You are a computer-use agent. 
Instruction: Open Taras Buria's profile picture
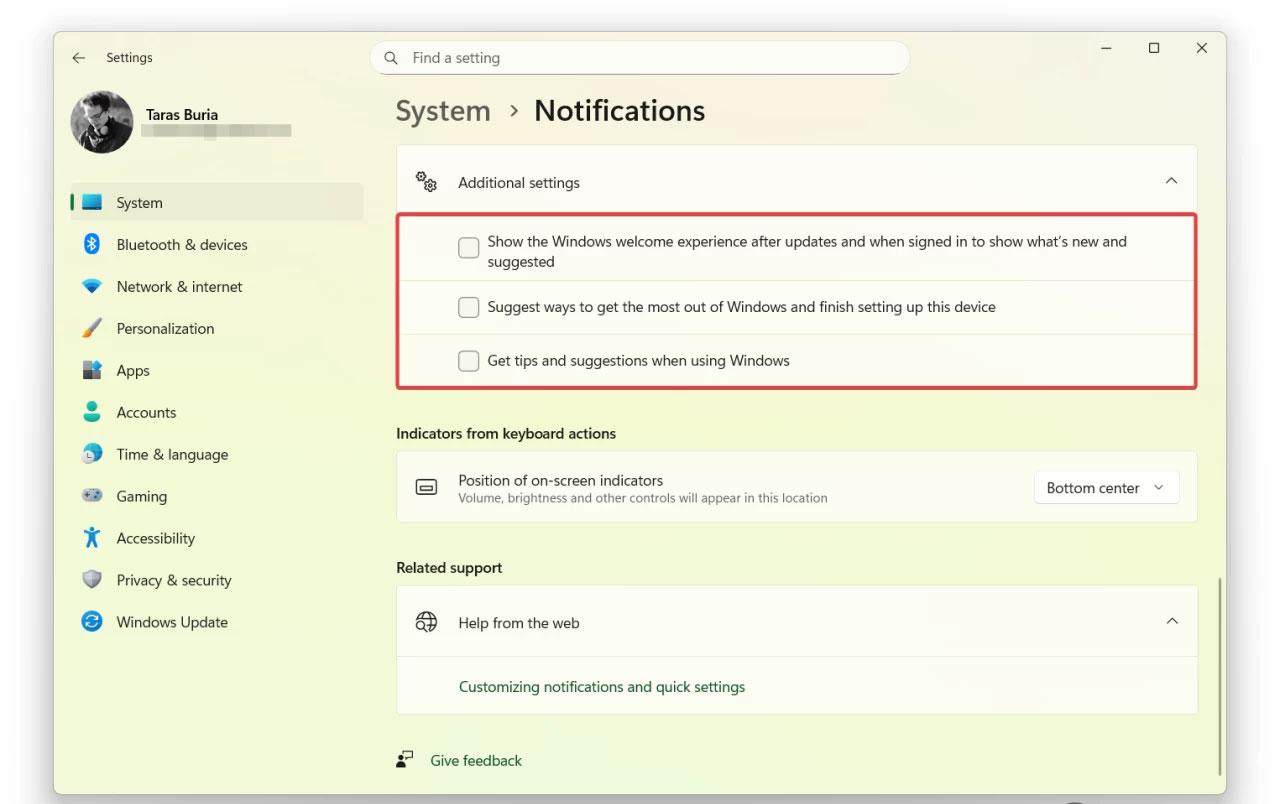102,122
